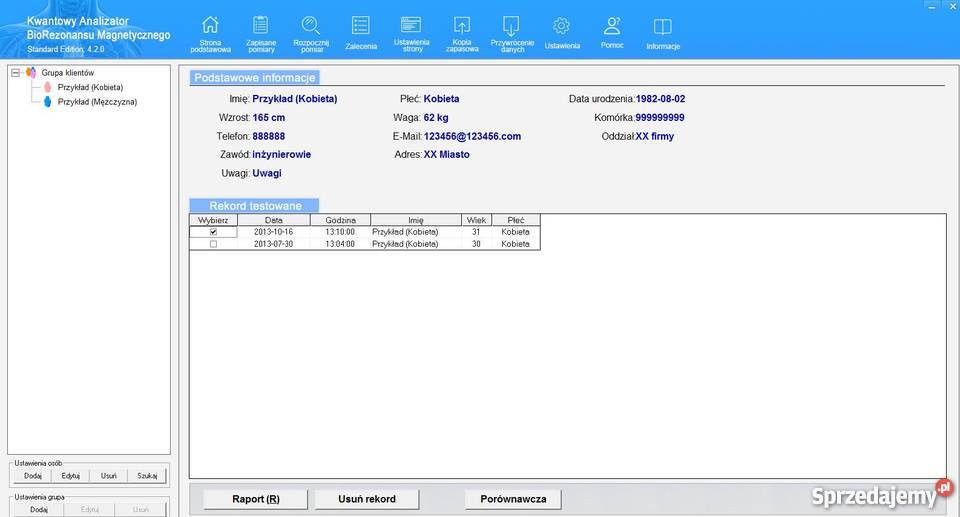Screen dimensions: 960x517
Task: Select Grupa klientów tree label
Action: click(68, 72)
